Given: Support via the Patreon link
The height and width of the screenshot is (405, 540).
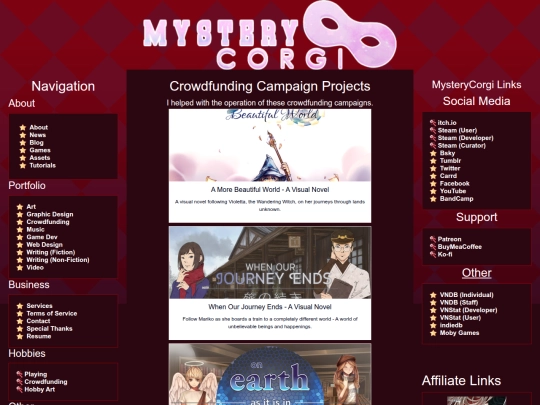Looking at the screenshot, I should point(449,239).
